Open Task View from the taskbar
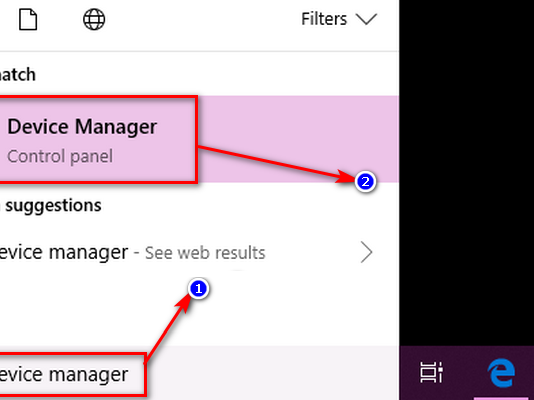 (x=431, y=372)
